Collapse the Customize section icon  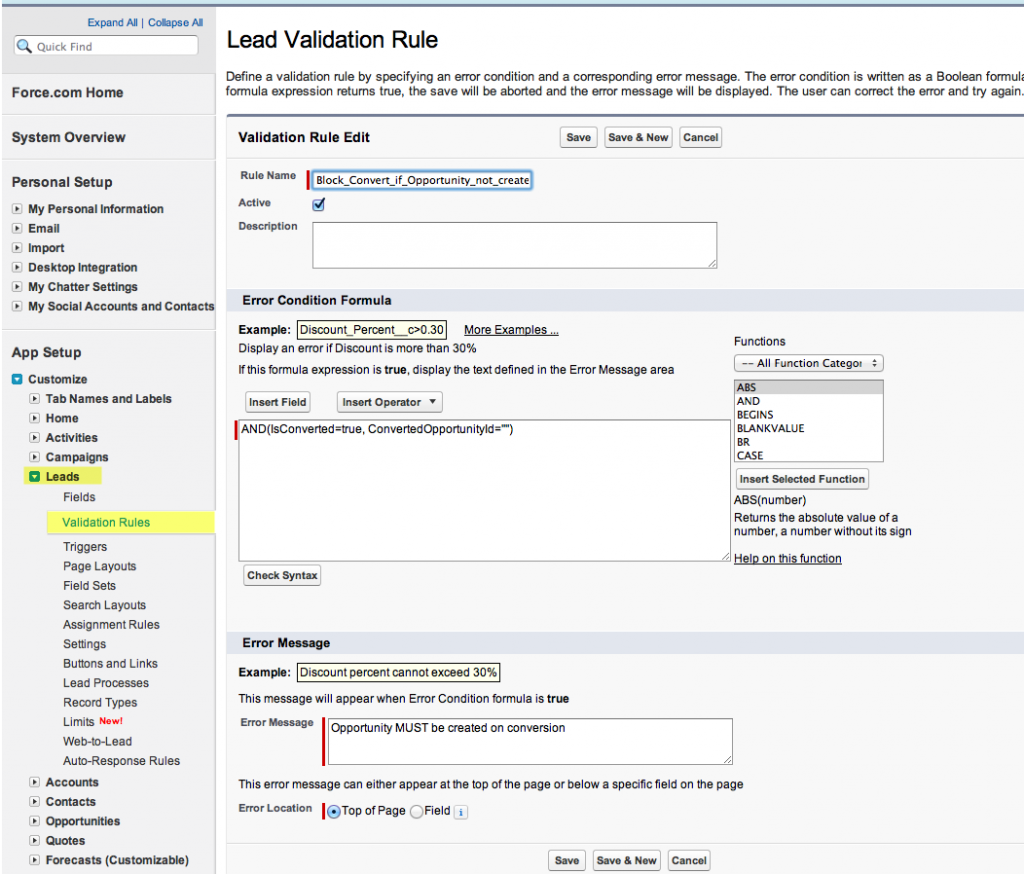17,379
